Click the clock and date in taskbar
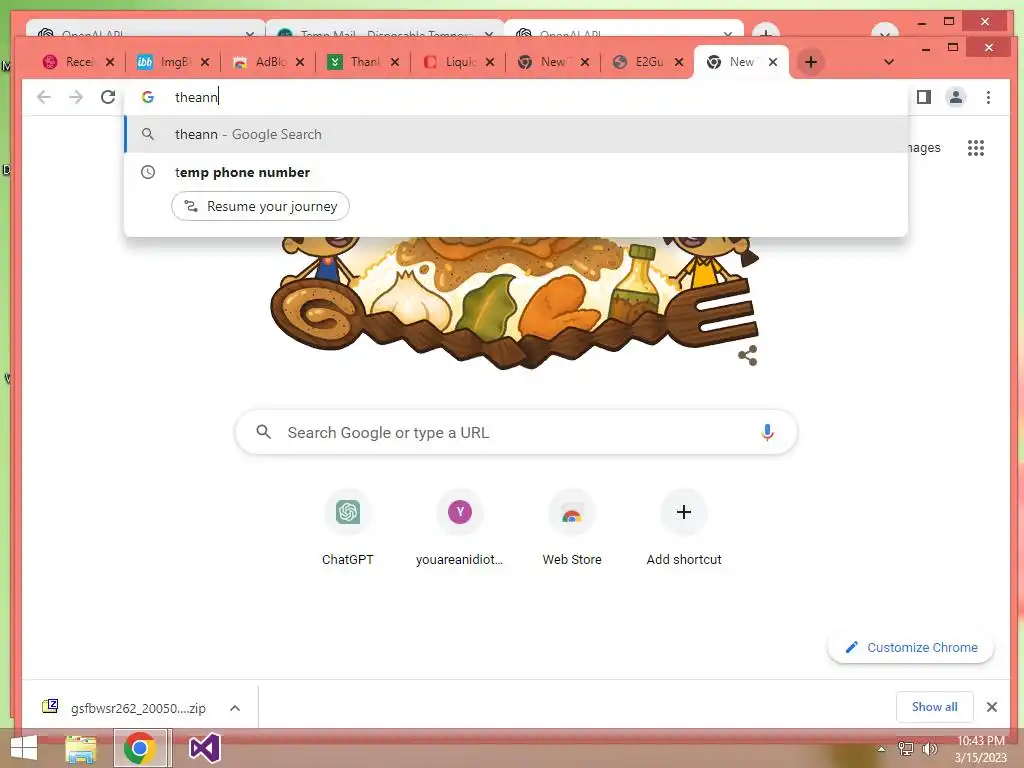Viewport: 1024px width, 768px height. (x=981, y=749)
